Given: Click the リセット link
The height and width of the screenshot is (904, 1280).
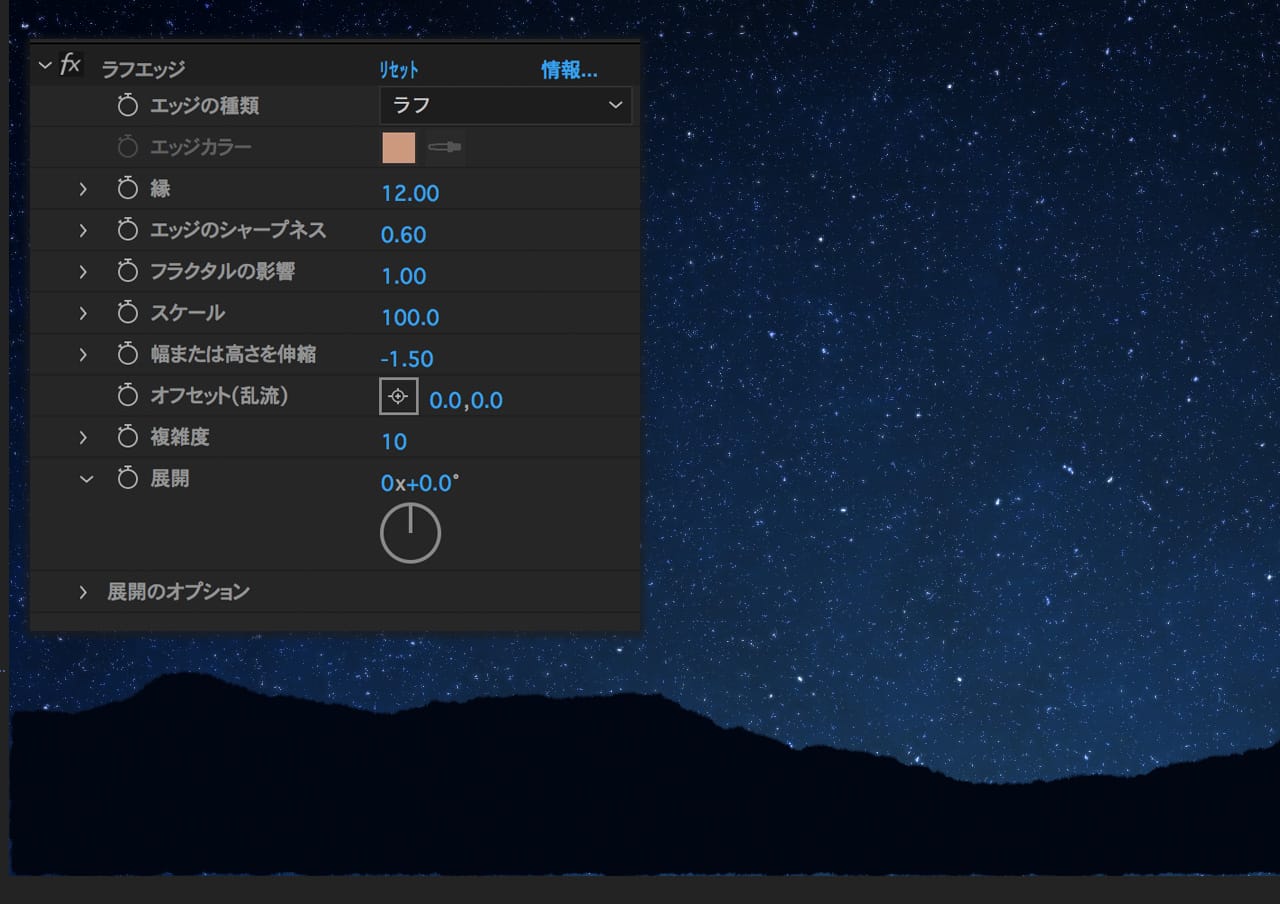Looking at the screenshot, I should (398, 70).
